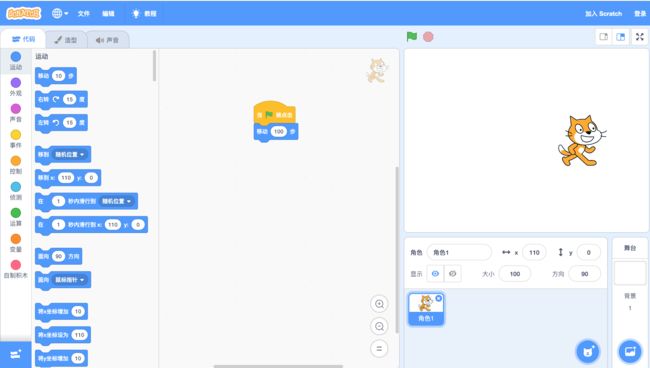
Task: Click the change y by 10 block
Action: 61,358
